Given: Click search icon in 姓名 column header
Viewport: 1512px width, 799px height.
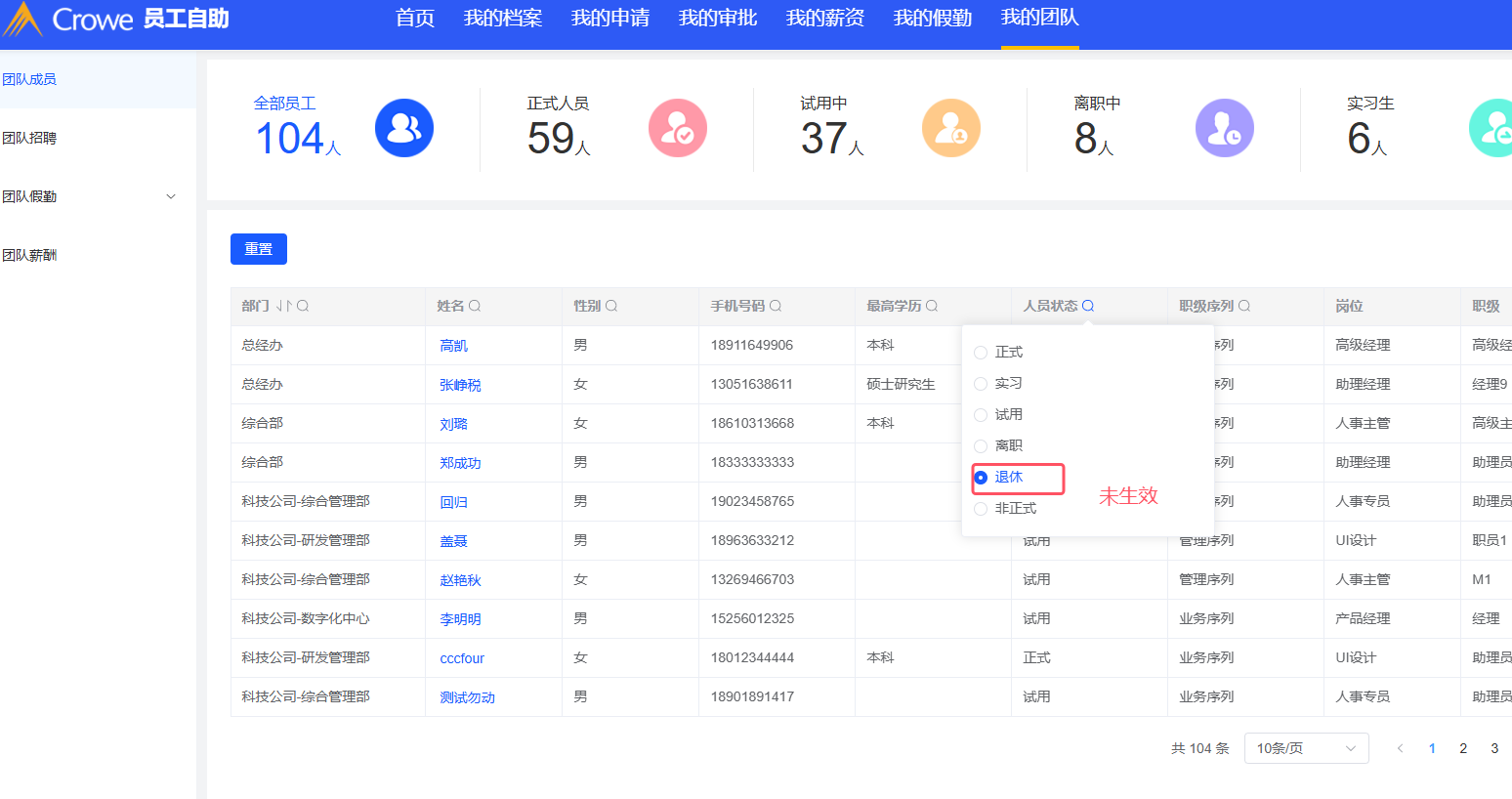Looking at the screenshot, I should click(475, 306).
